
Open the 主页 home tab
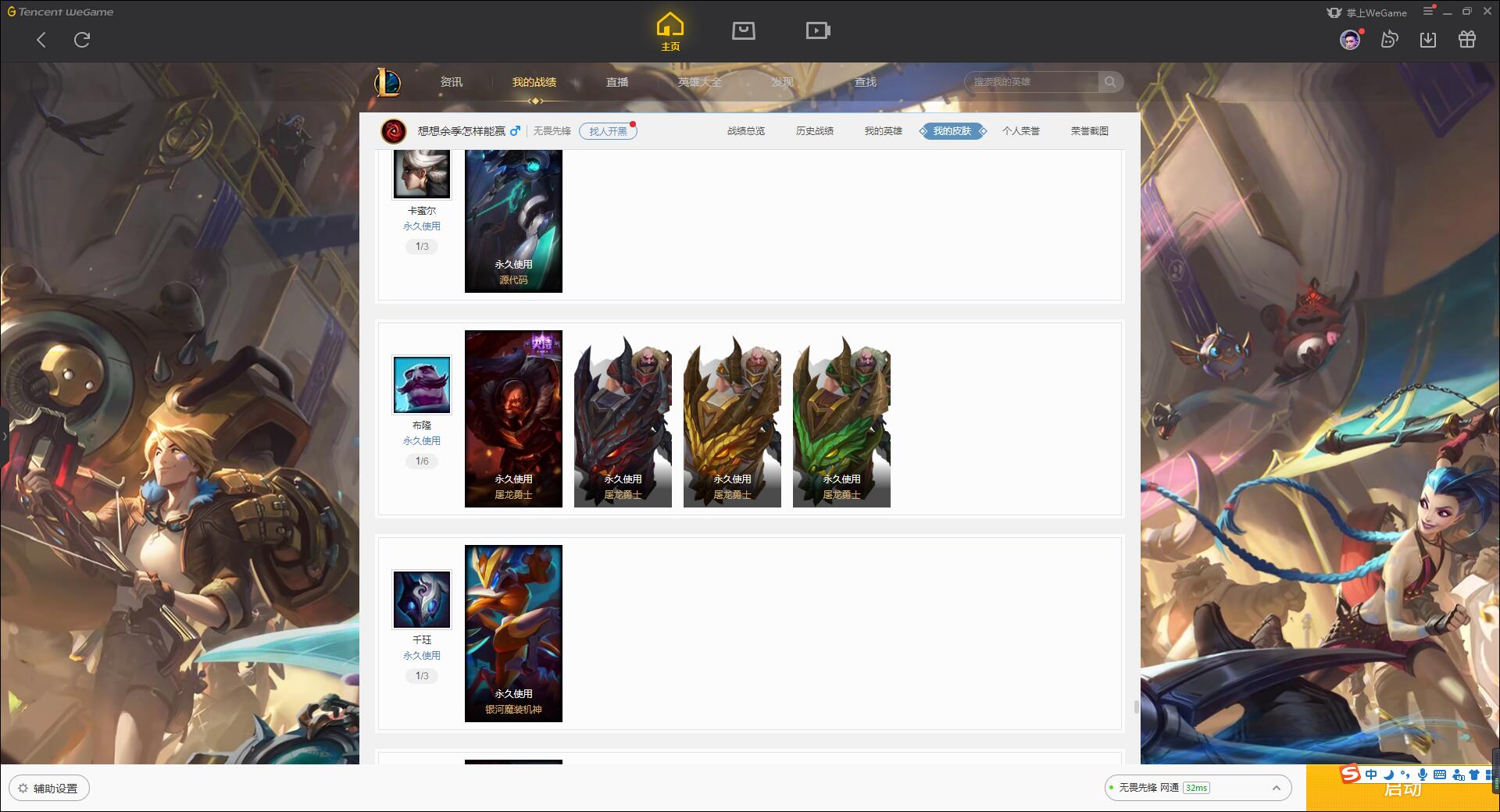click(670, 33)
